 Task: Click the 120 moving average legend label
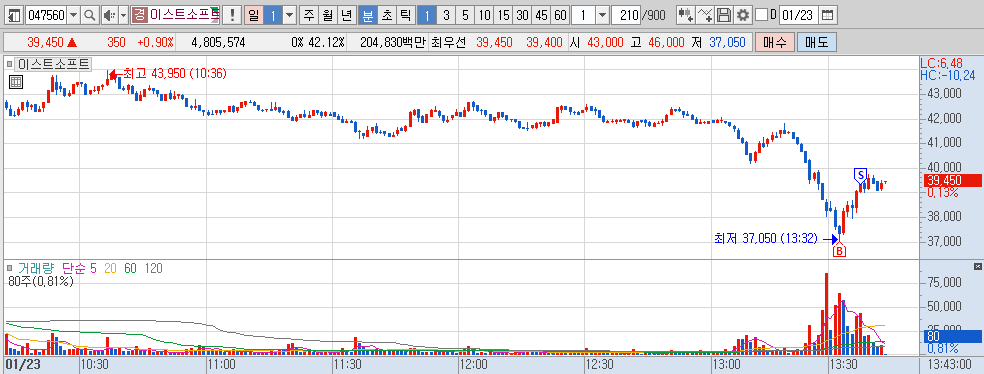tap(153, 268)
